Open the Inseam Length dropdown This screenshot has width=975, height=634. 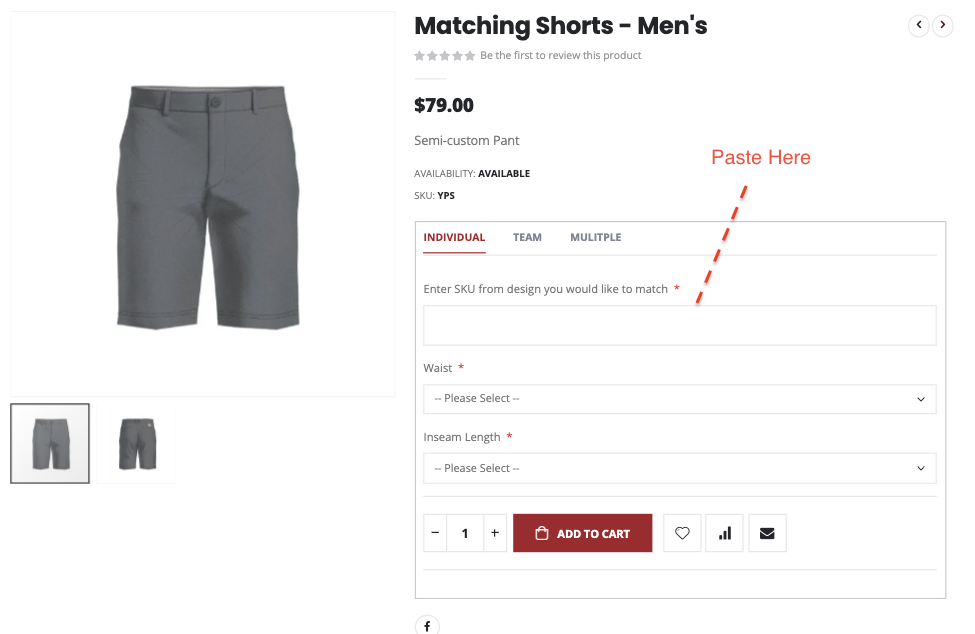coord(680,468)
